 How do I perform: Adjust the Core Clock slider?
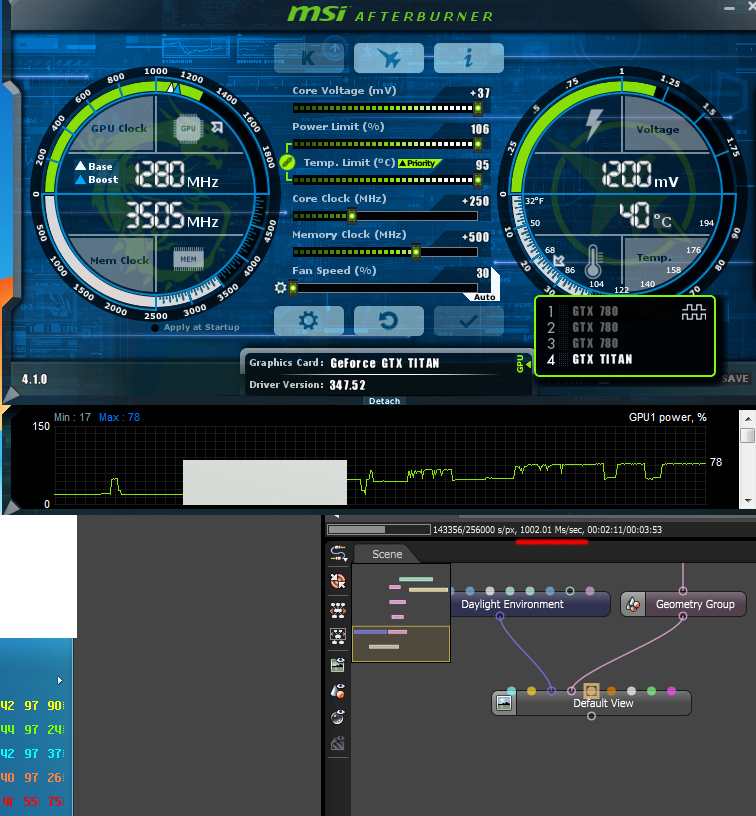click(x=385, y=216)
